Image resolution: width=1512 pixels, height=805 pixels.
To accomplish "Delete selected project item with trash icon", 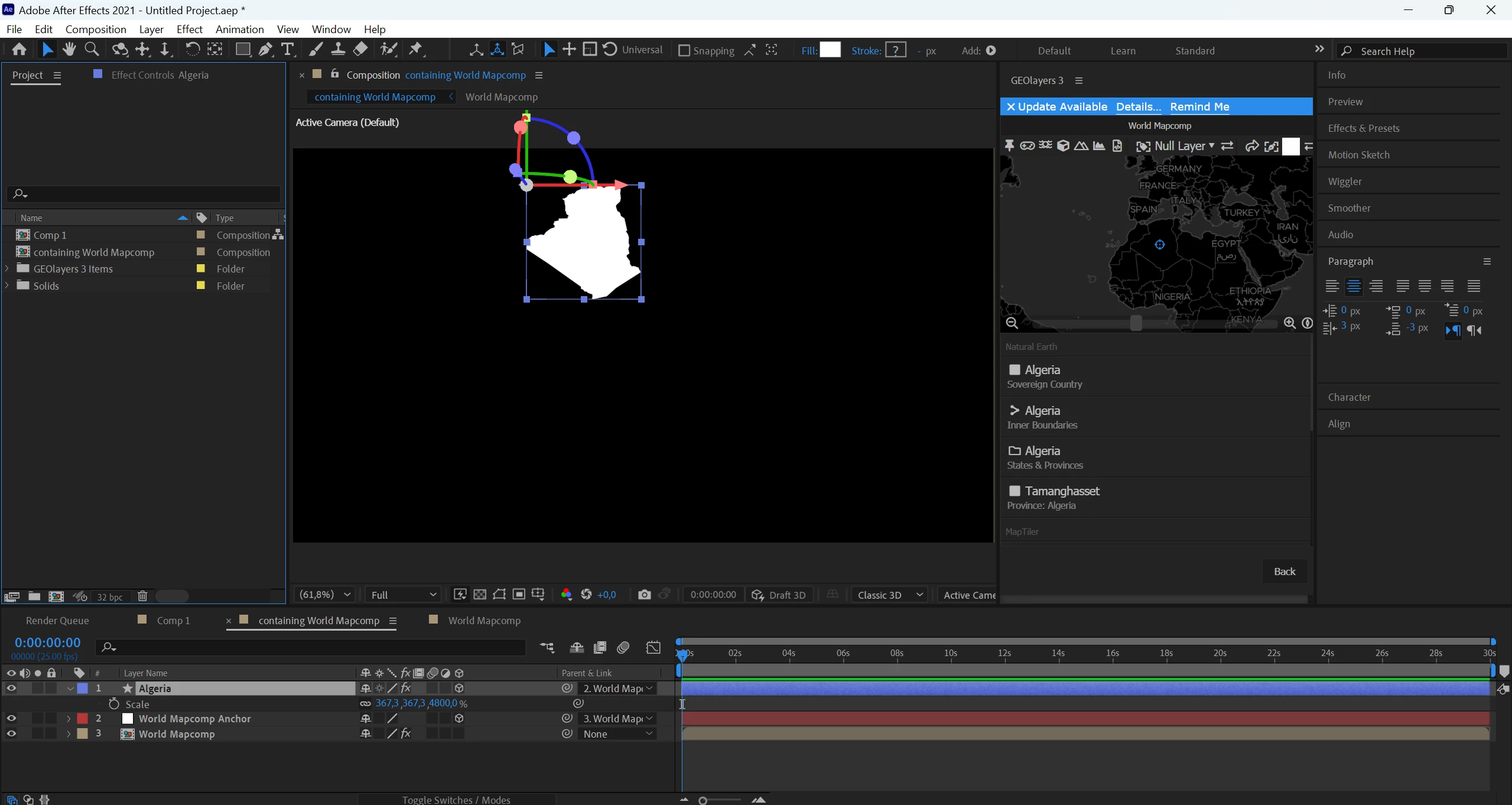I will (x=142, y=596).
